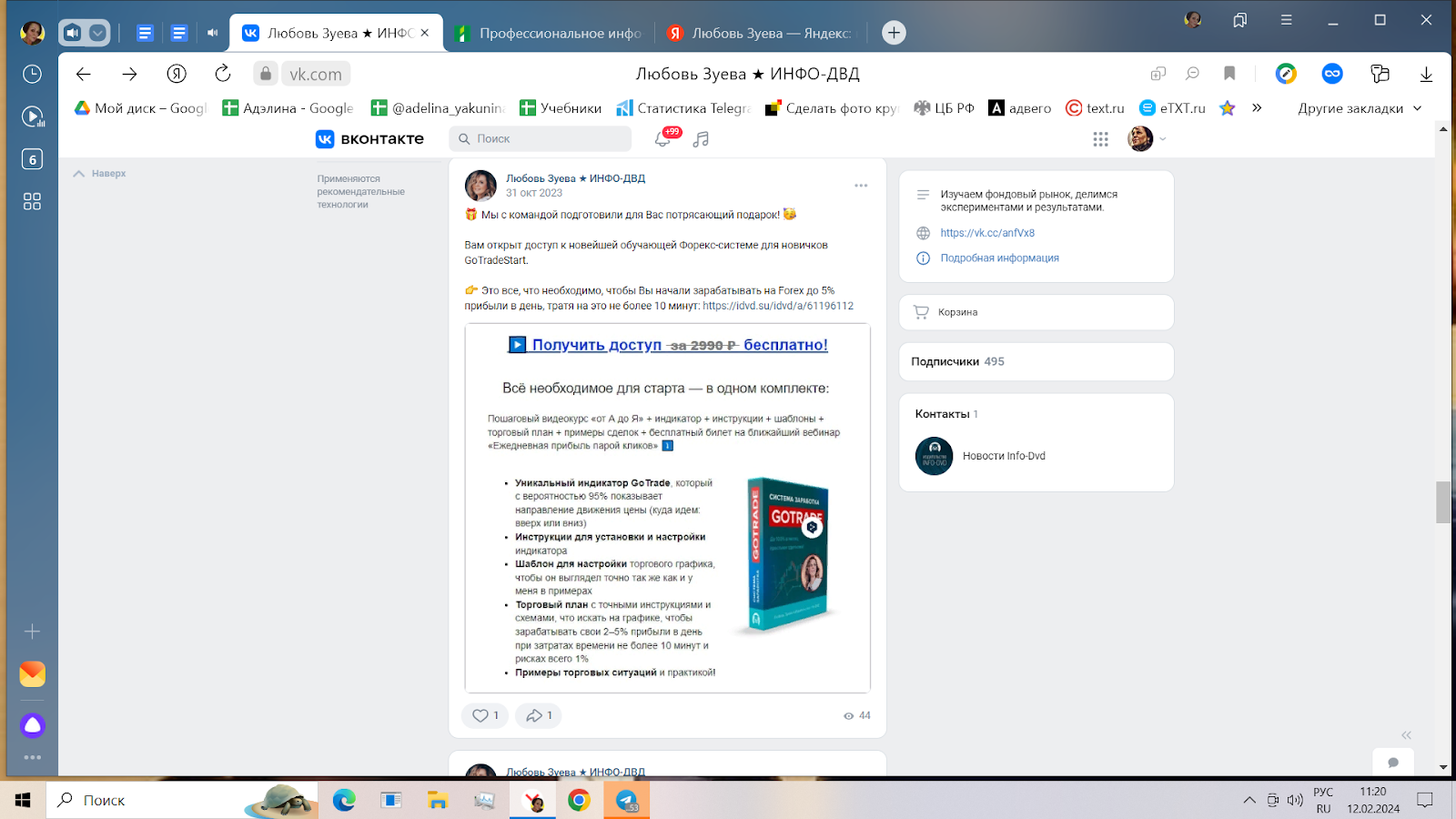Open VK profile avatar dropdown
The height and width of the screenshot is (819, 1456).
coord(1147,138)
